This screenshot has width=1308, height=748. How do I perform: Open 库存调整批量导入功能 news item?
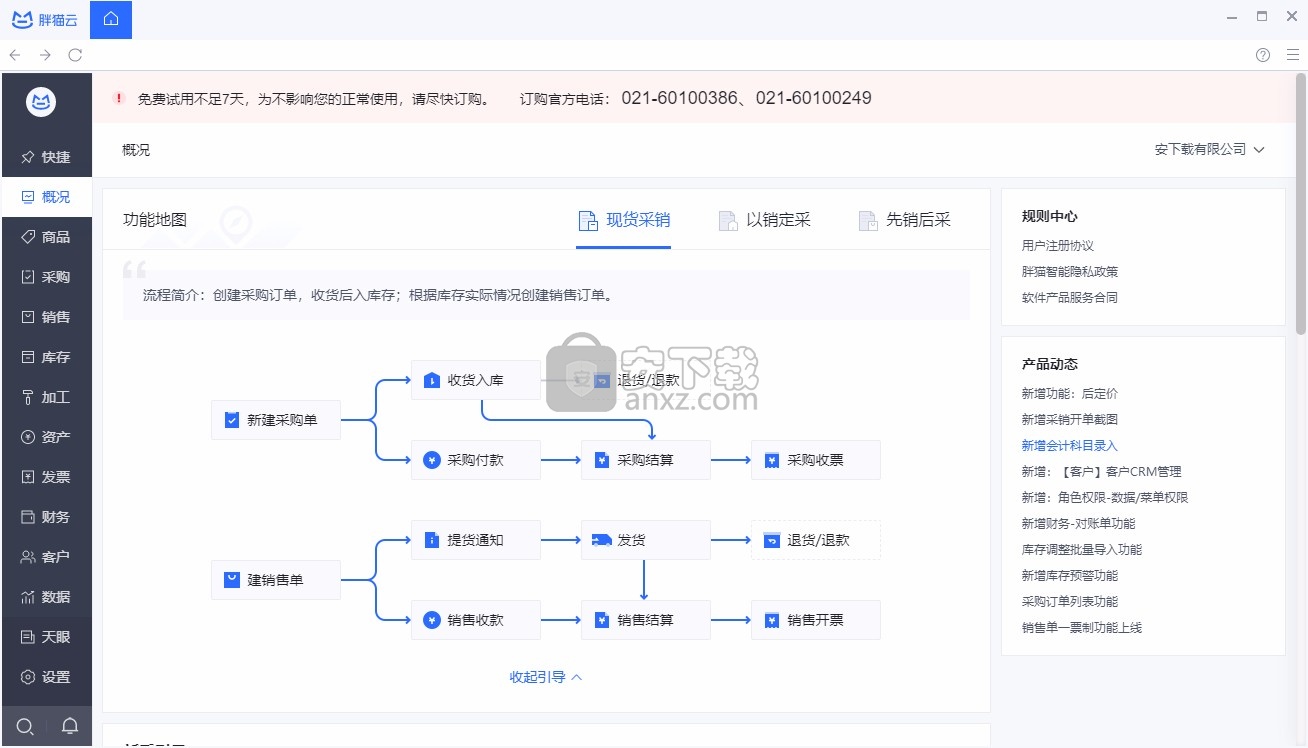point(1081,549)
